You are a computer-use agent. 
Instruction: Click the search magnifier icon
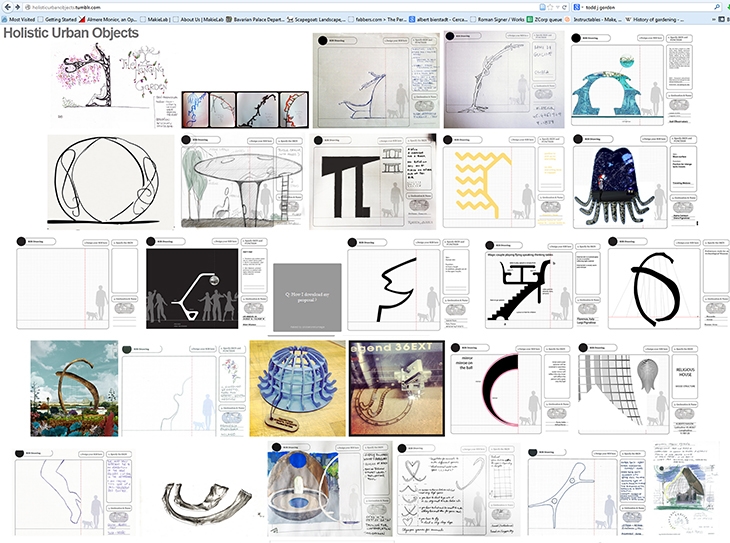[716, 7]
